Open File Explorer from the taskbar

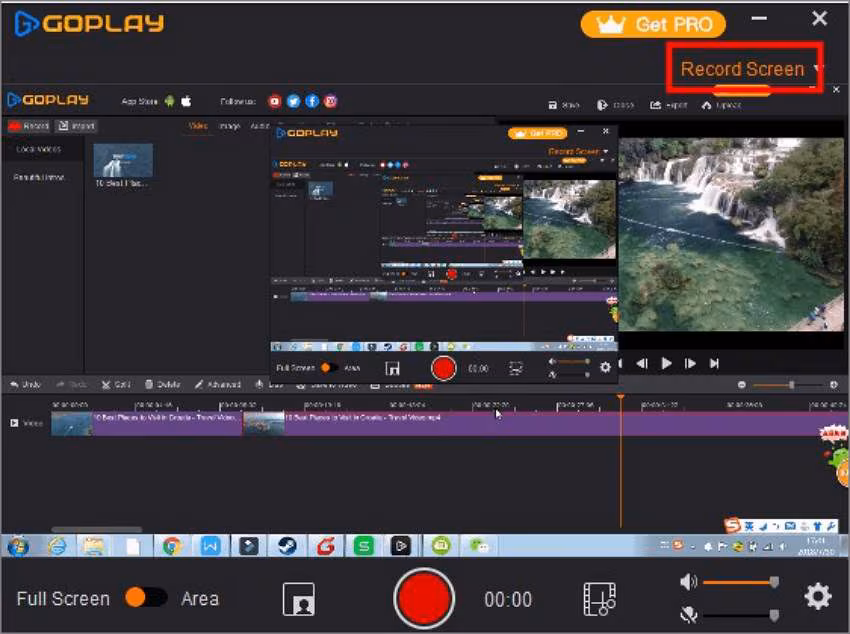coord(94,546)
